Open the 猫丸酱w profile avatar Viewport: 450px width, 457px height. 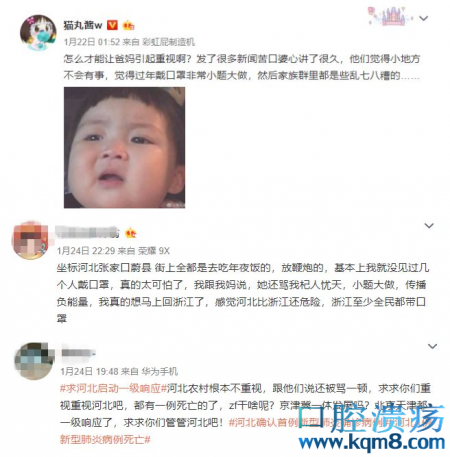[38, 32]
